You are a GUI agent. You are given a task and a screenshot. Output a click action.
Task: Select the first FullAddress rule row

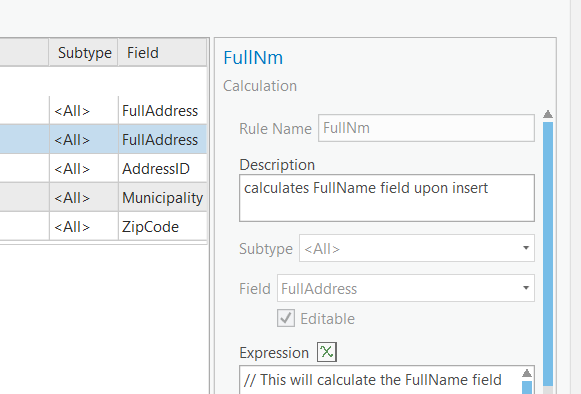pyautogui.click(x=103, y=110)
